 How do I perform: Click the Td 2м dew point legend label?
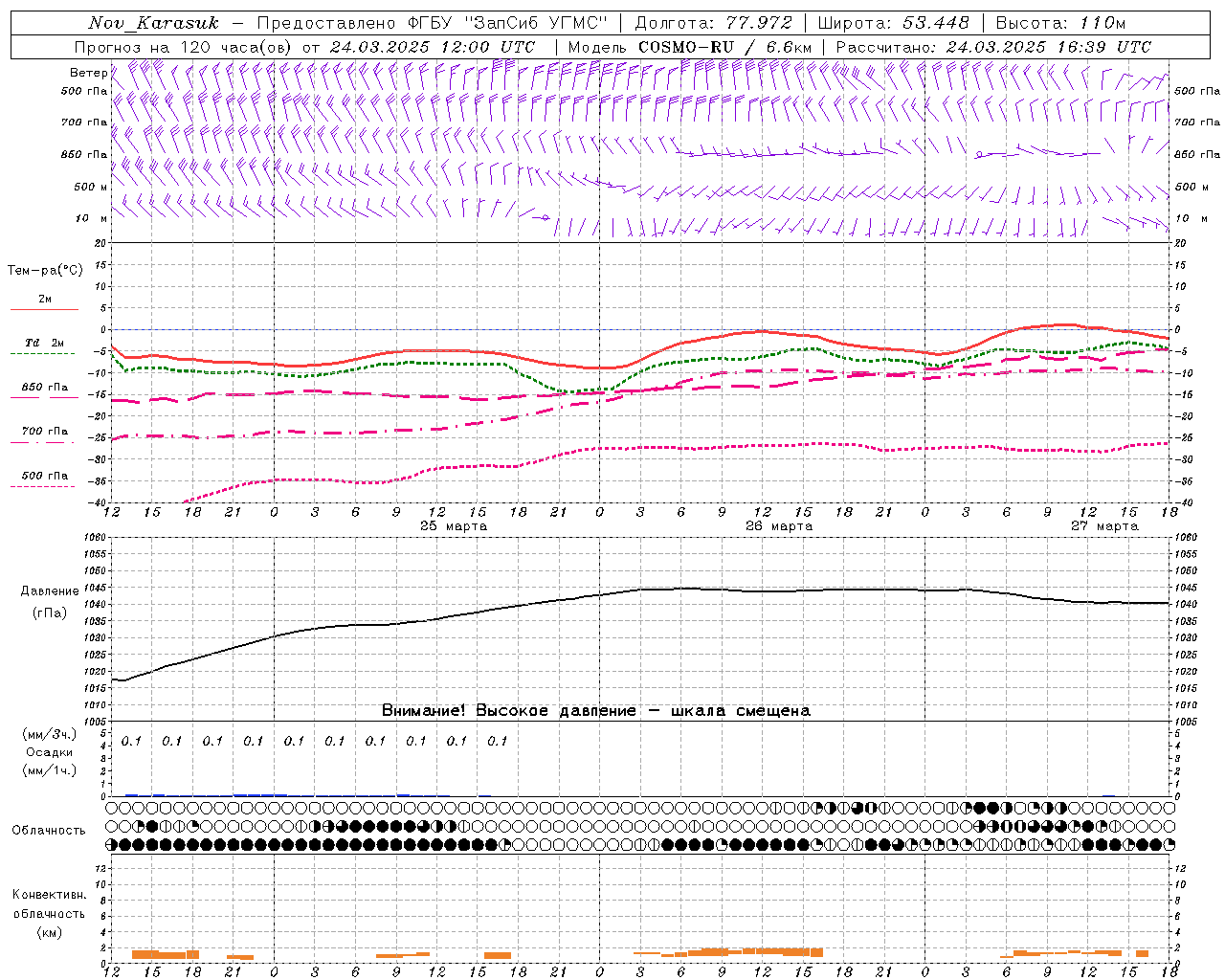(x=45, y=343)
